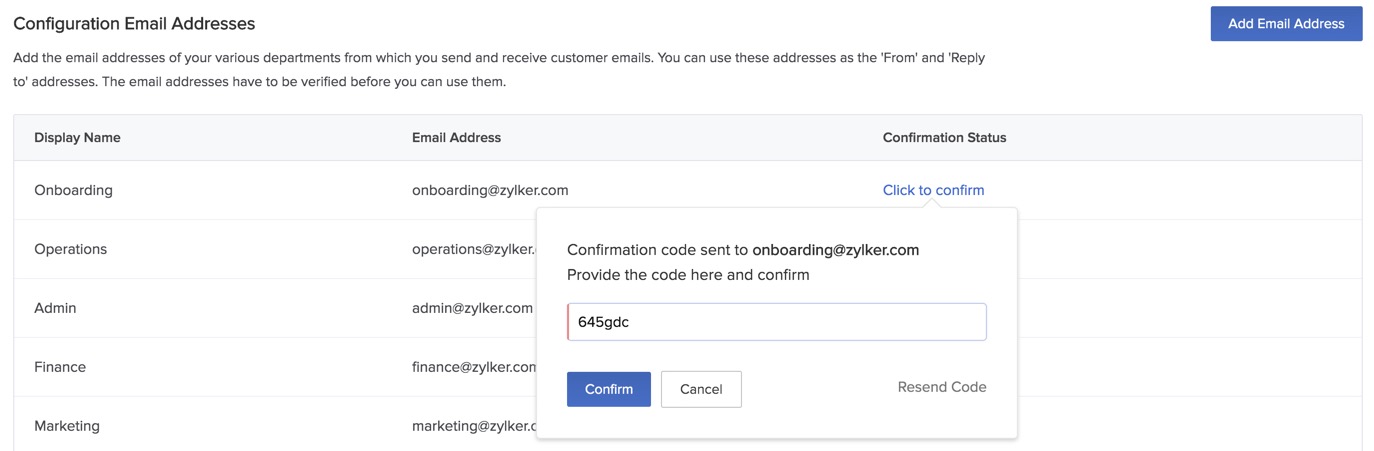The width and height of the screenshot is (1374, 451).
Task: Select the Onboarding display name
Action: [73, 190]
